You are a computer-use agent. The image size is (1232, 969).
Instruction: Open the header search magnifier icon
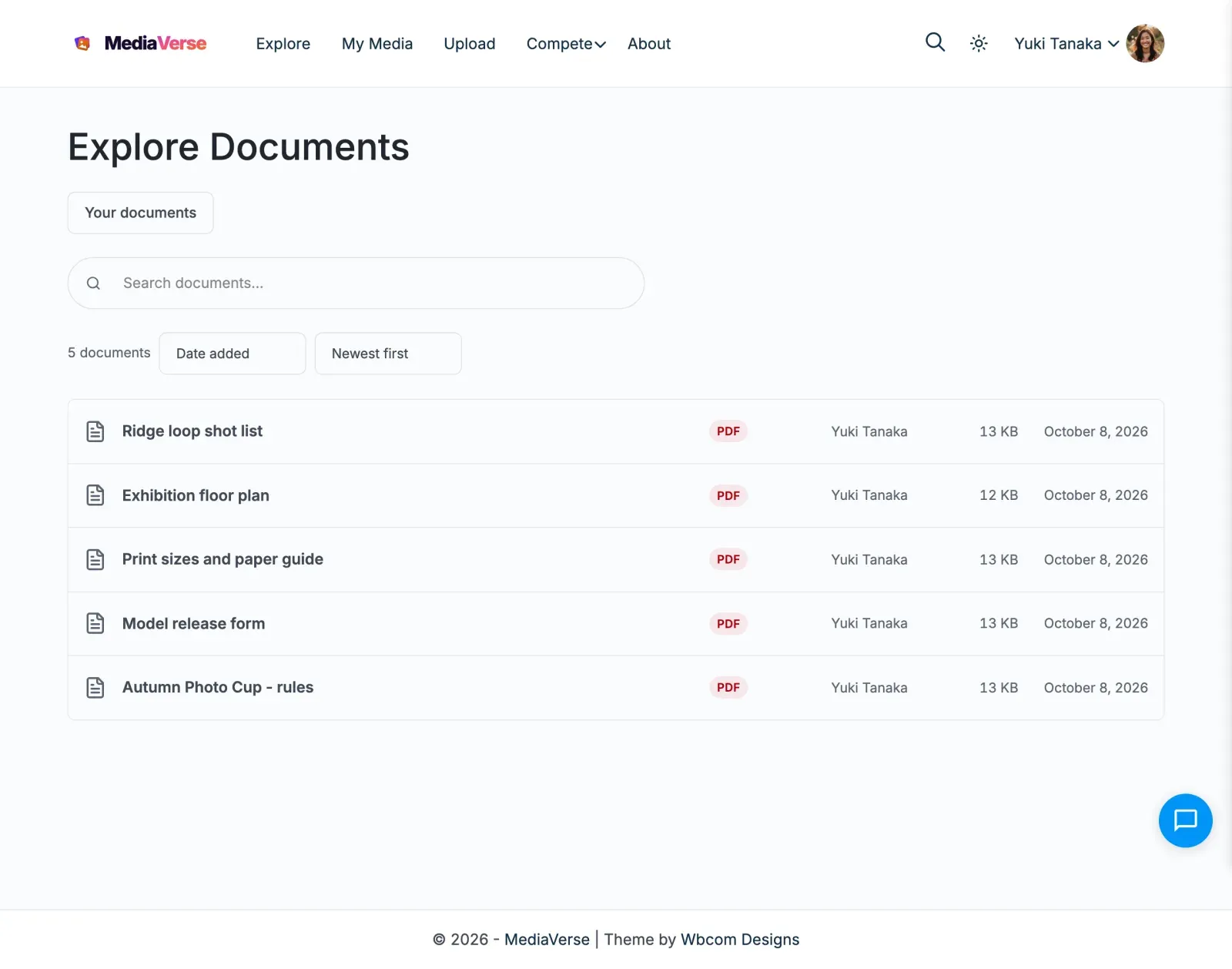(x=935, y=42)
